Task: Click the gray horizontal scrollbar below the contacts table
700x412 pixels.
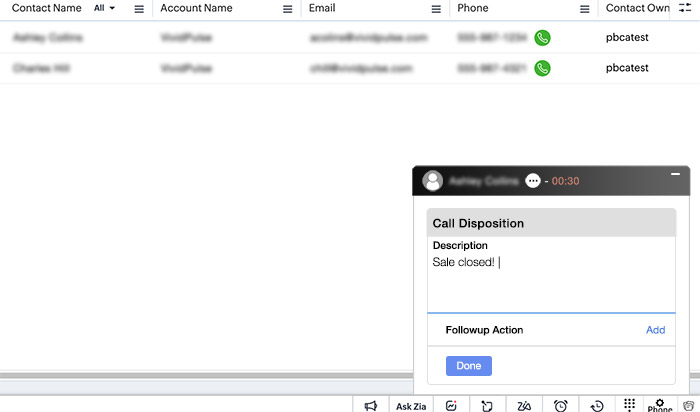Action: tap(206, 375)
